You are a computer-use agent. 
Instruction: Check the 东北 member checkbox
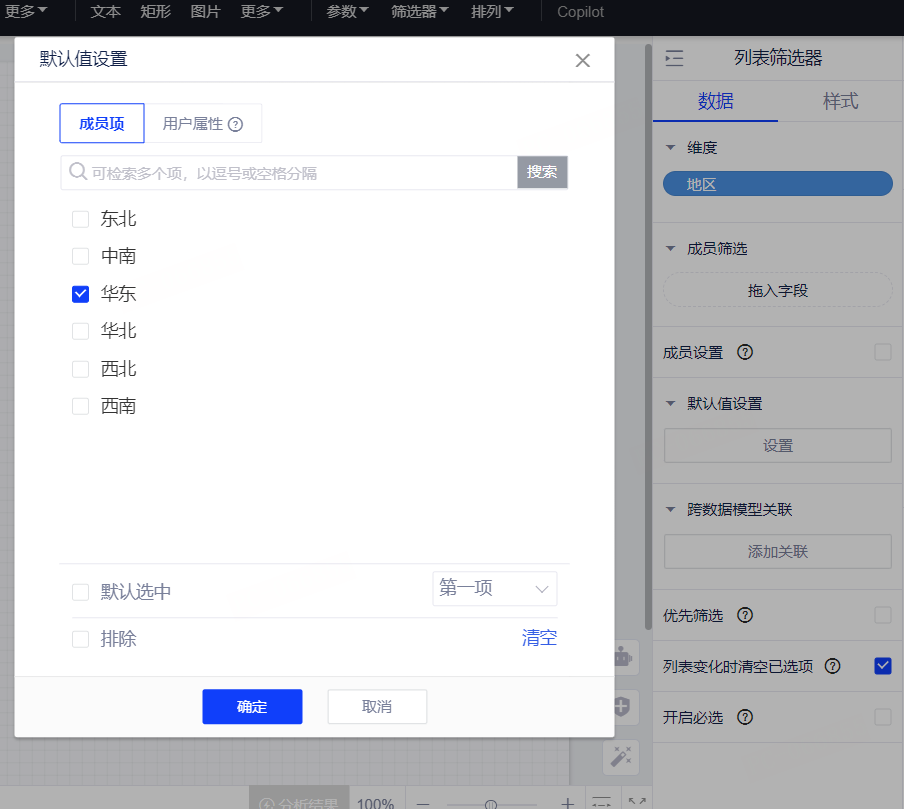(81, 219)
